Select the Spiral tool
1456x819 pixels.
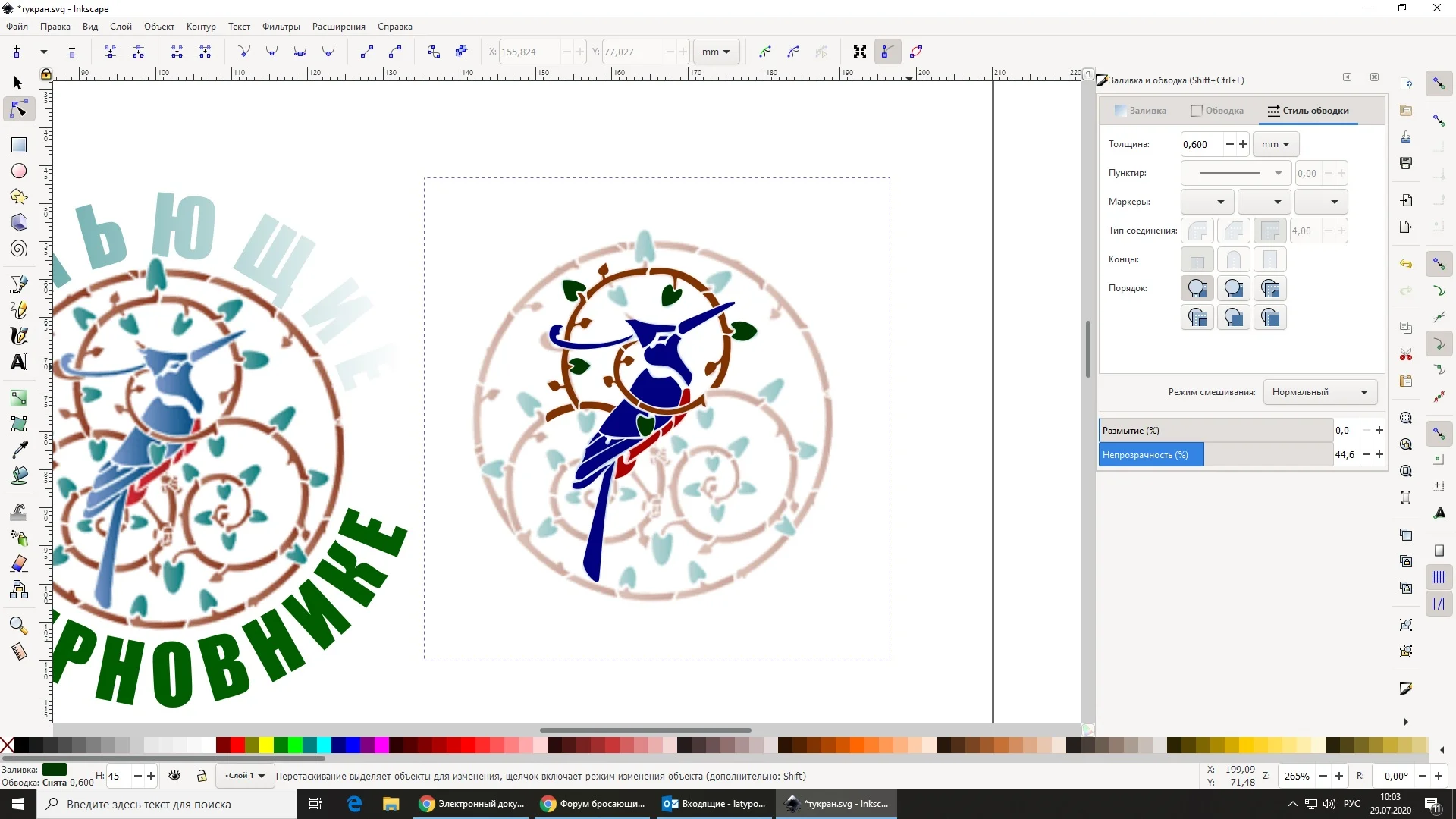19,249
